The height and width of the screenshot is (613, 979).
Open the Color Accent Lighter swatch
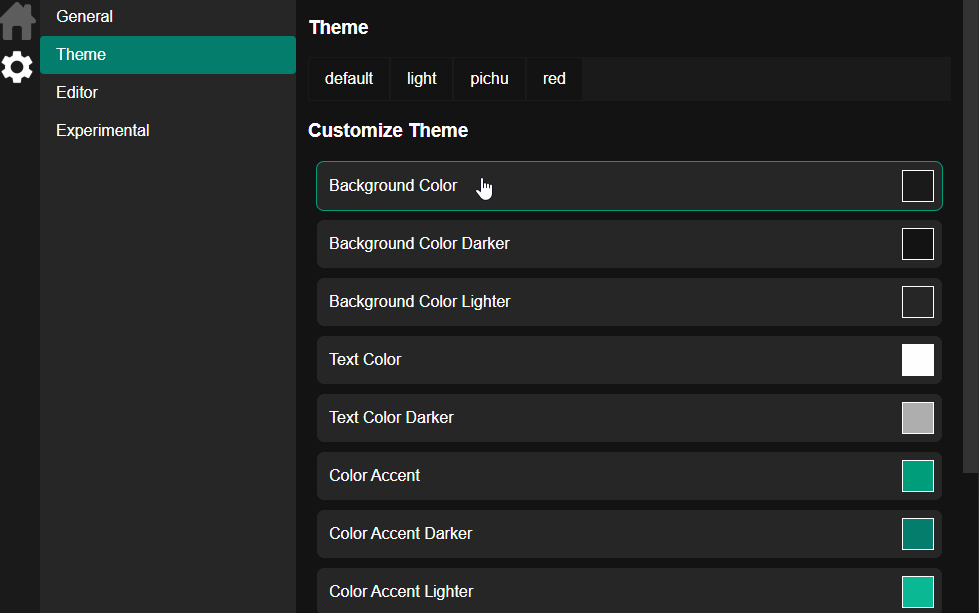pyautogui.click(x=917, y=591)
